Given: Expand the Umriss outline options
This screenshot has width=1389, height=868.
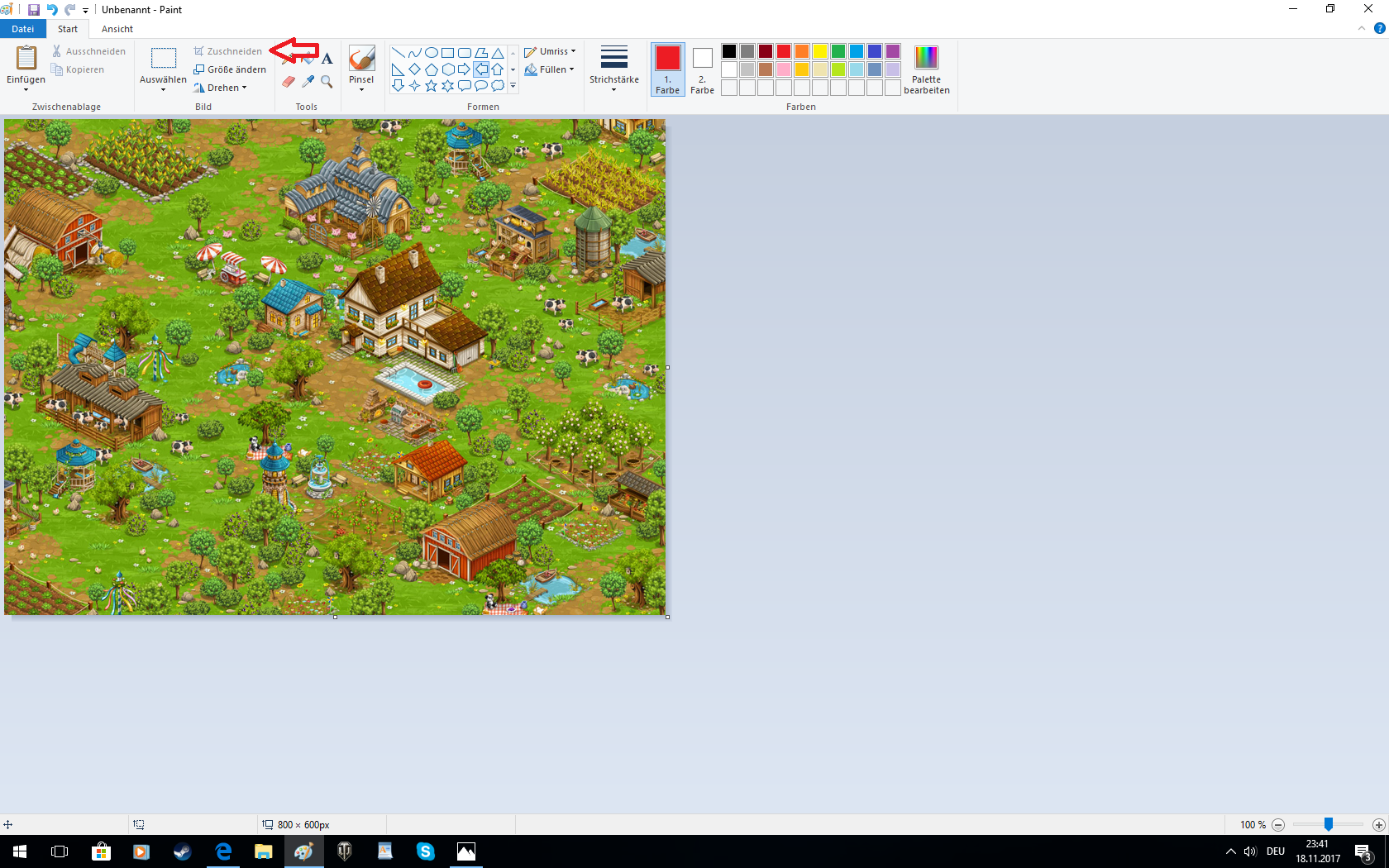Looking at the screenshot, I should pyautogui.click(x=550, y=51).
